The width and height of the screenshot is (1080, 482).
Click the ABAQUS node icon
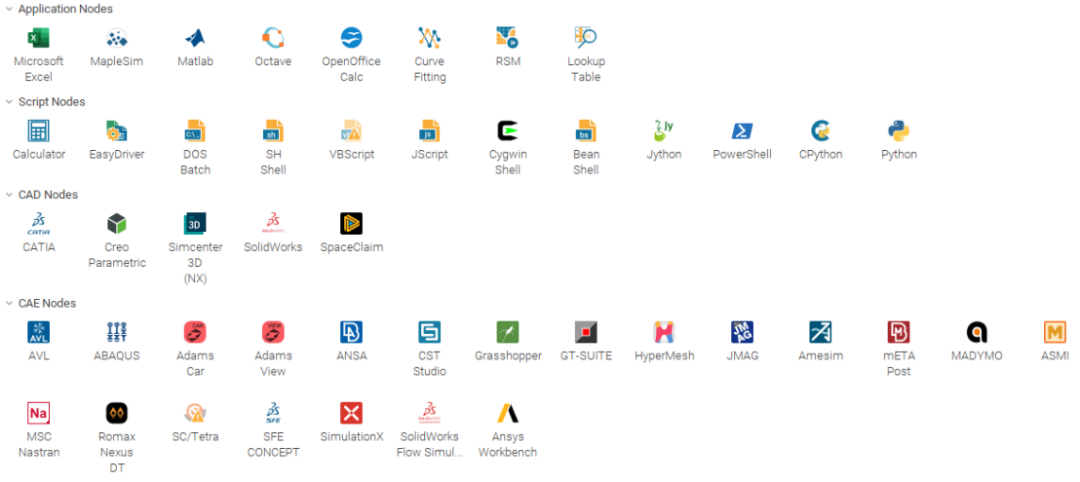point(117,333)
